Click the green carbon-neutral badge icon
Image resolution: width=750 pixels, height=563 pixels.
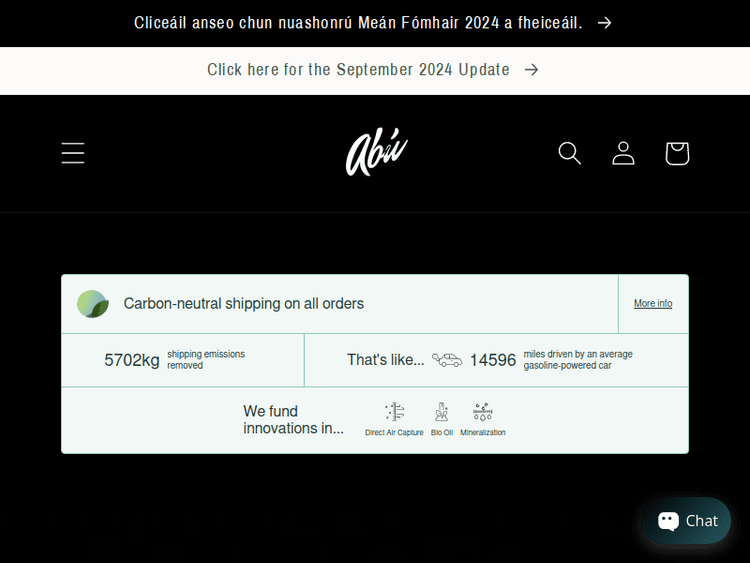[93, 304]
